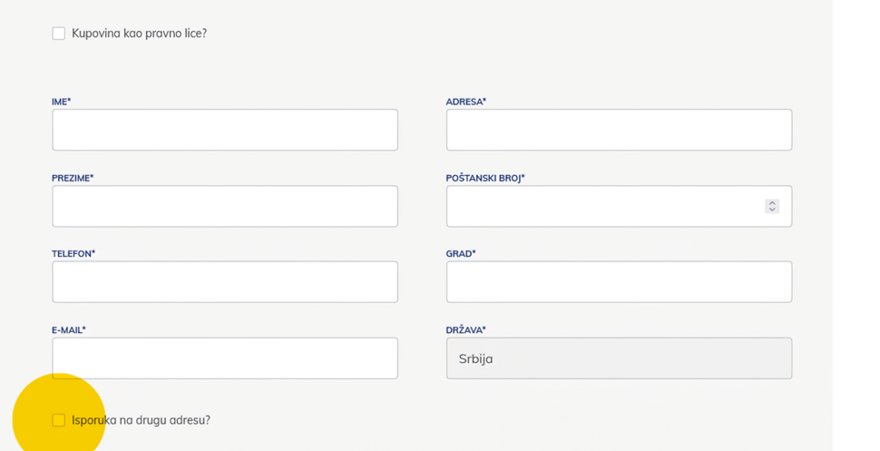Click into the TELEFON field

tap(225, 282)
